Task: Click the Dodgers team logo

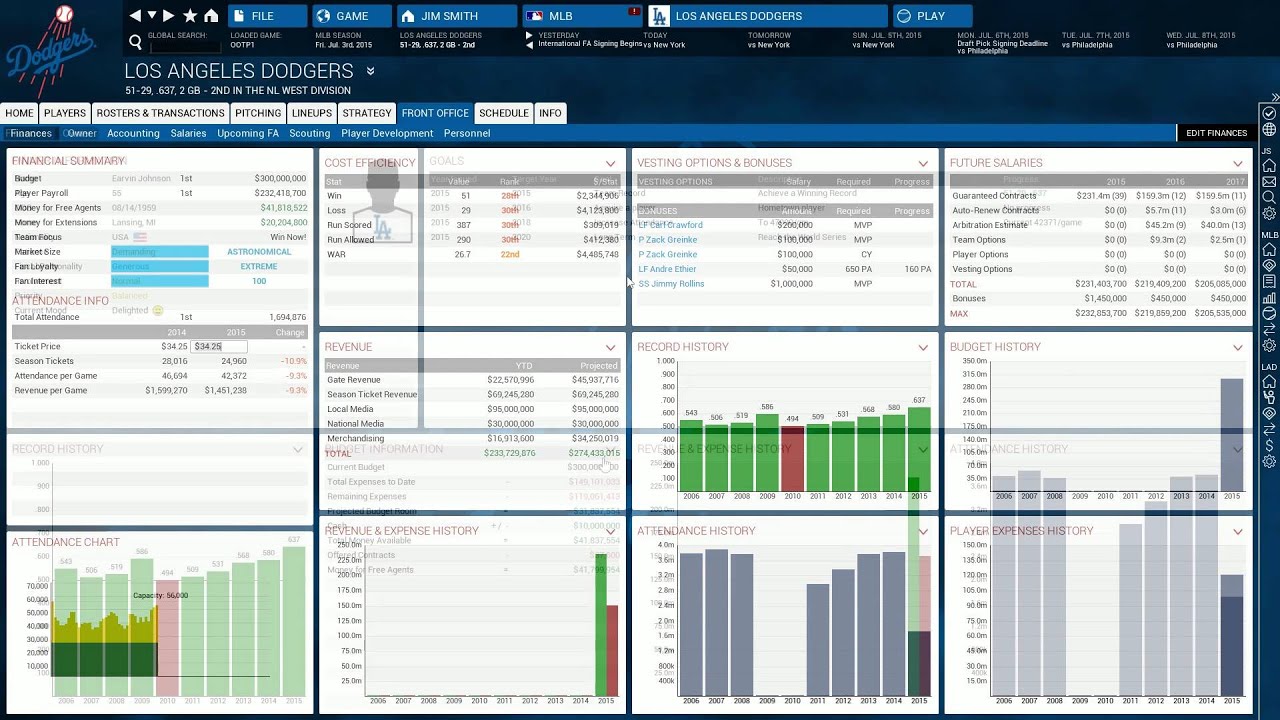Action: pyautogui.click(x=50, y=50)
